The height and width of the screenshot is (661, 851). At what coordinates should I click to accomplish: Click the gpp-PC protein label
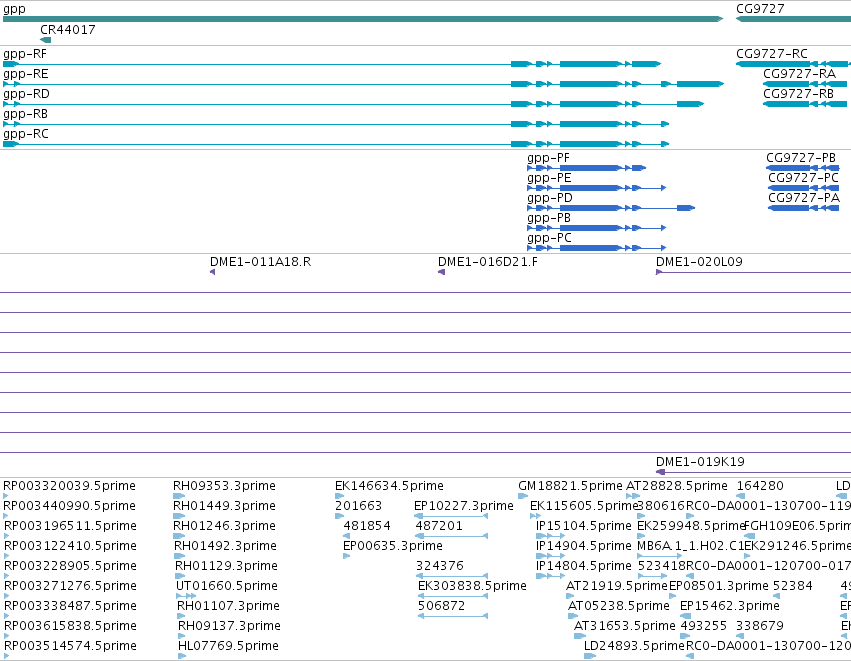point(549,238)
